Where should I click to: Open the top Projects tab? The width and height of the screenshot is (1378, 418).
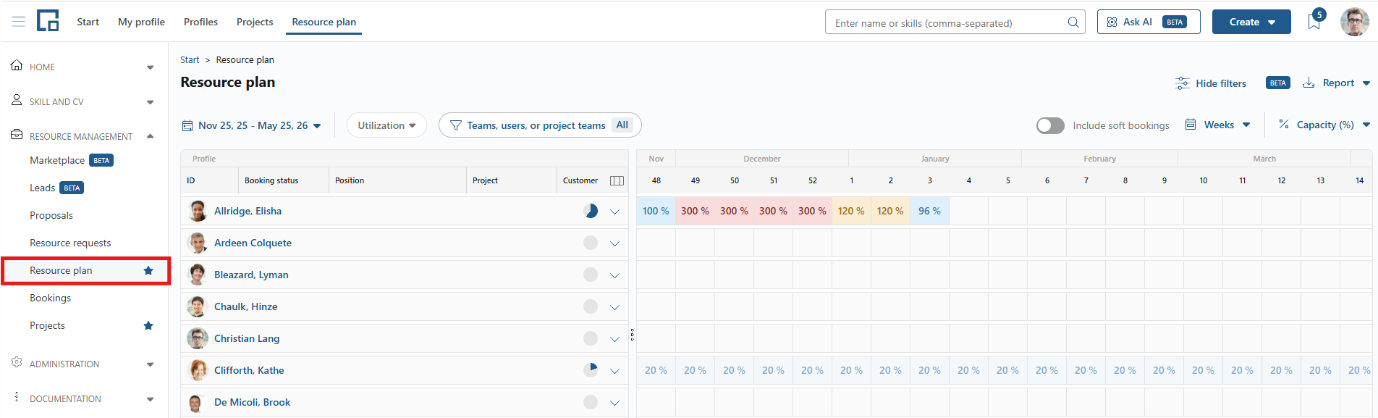coord(254,21)
